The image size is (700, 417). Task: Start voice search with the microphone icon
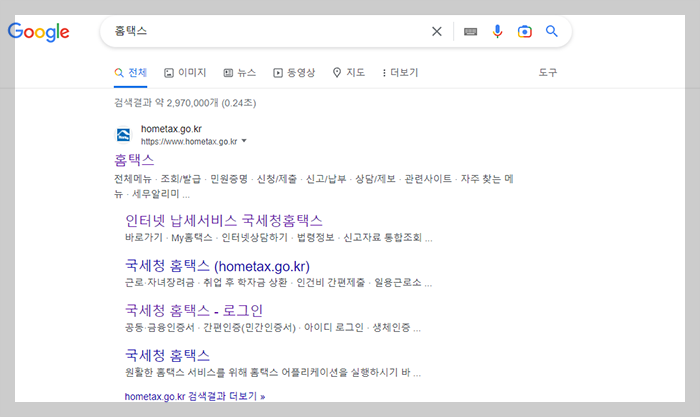[x=497, y=31]
